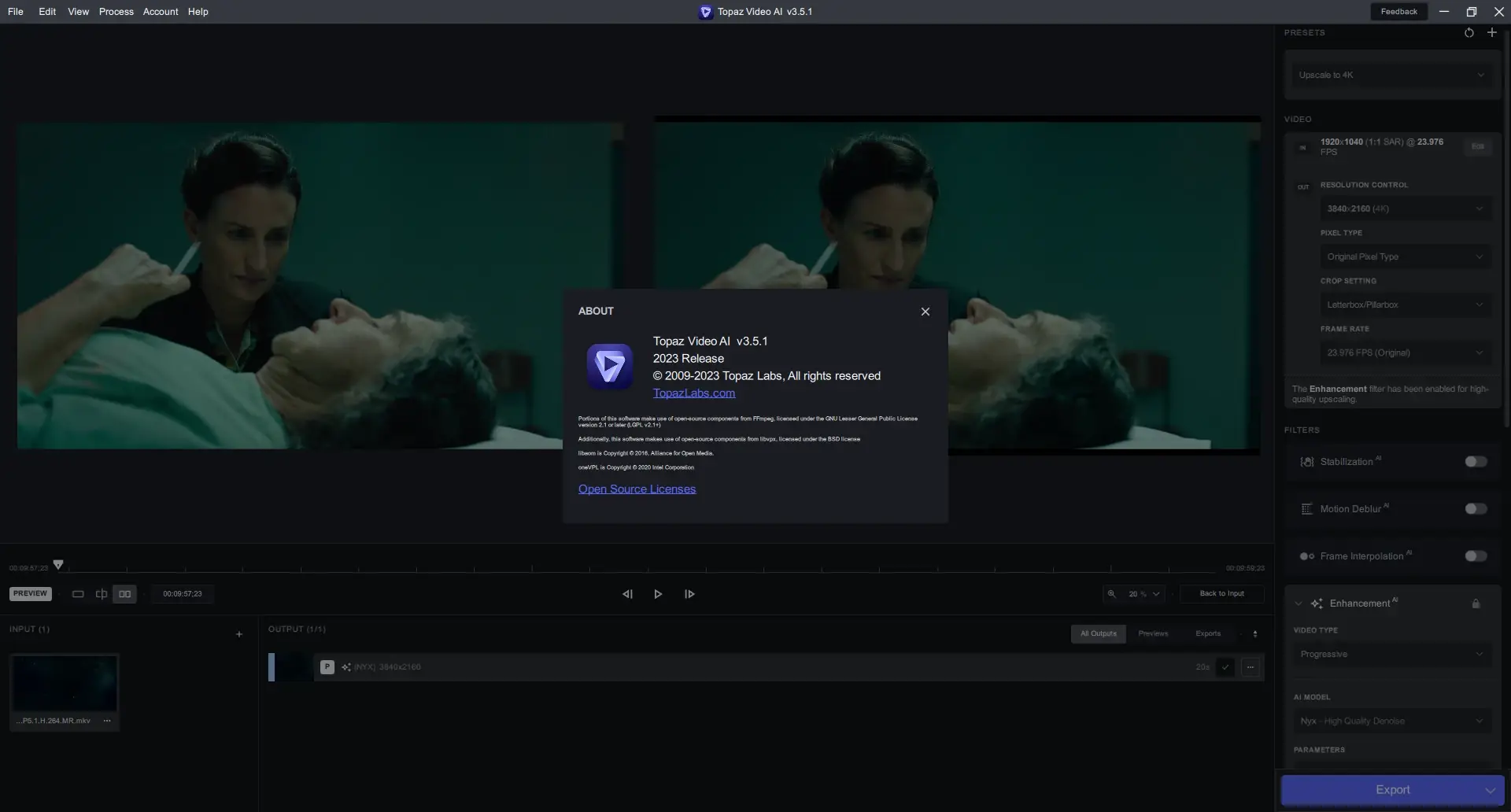Open the TopazLabs.com link
This screenshot has height=812, width=1511.
(x=694, y=393)
